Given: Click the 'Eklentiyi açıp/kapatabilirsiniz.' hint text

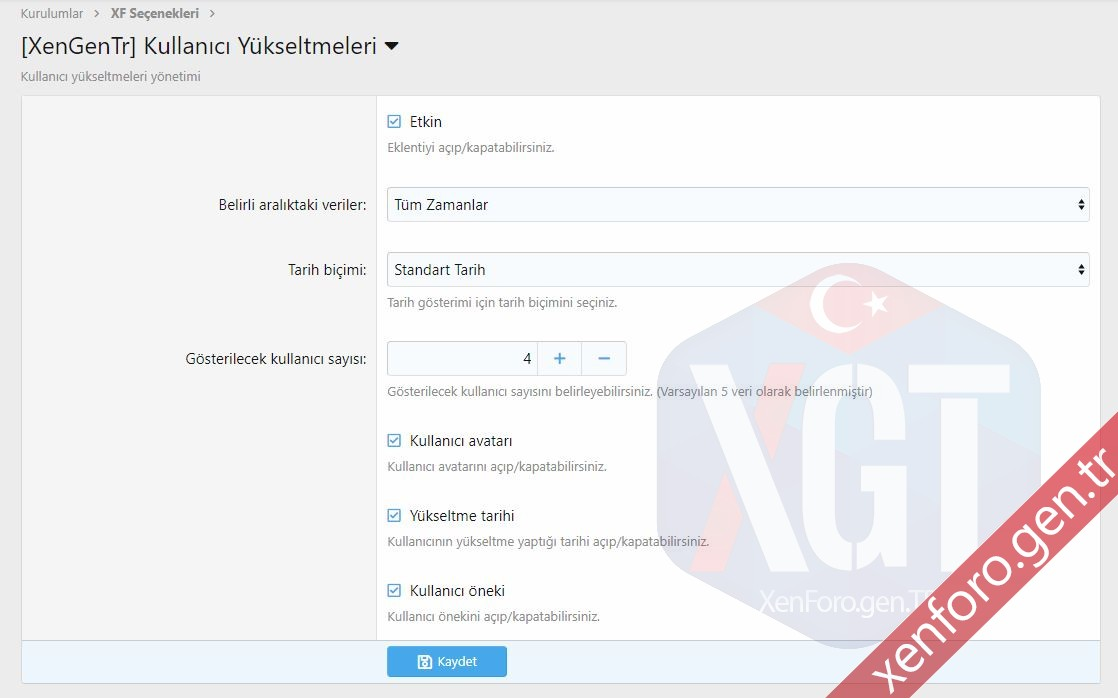Looking at the screenshot, I should pyautogui.click(x=471, y=148).
